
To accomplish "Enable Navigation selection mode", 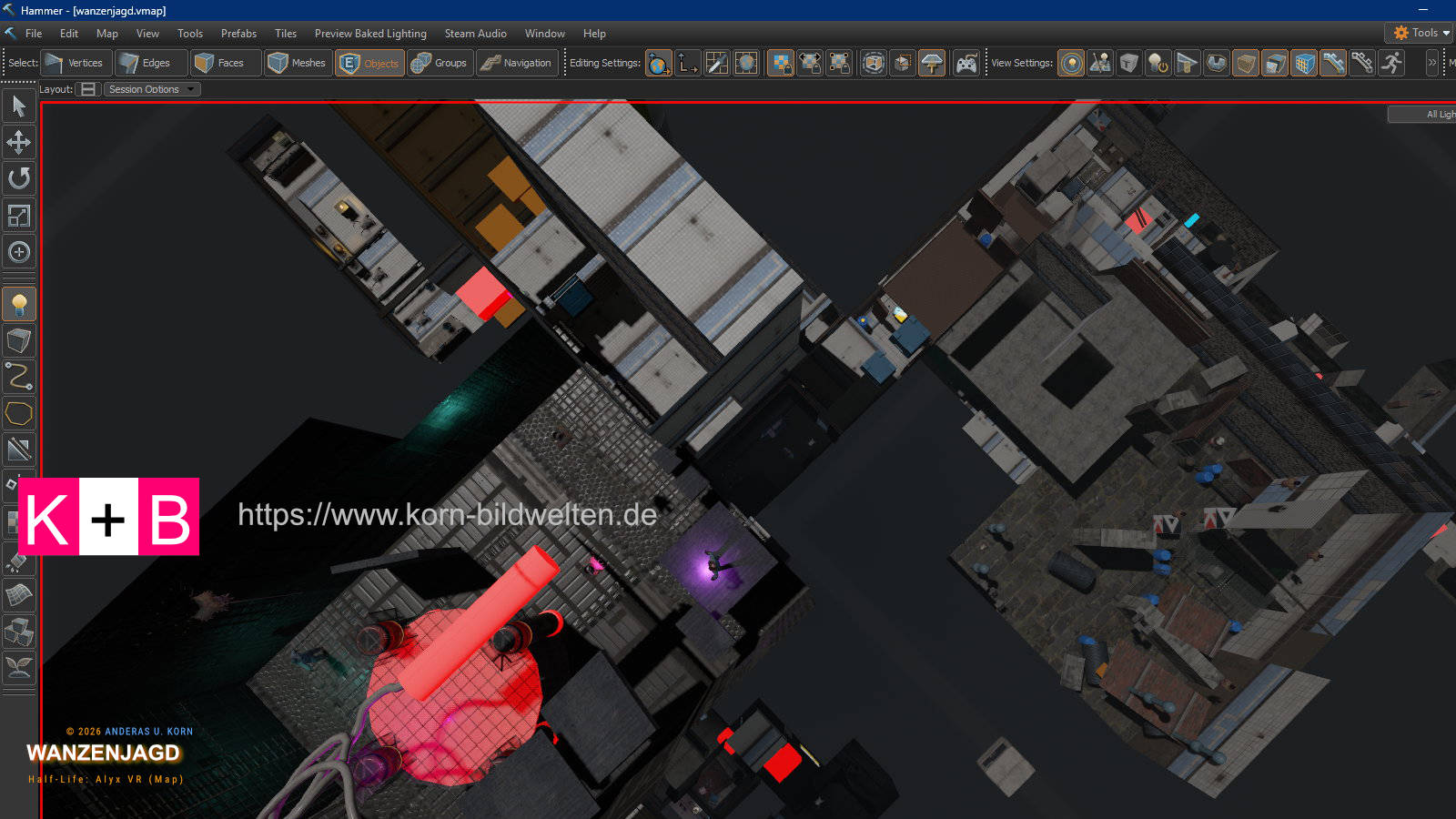I will (518, 63).
